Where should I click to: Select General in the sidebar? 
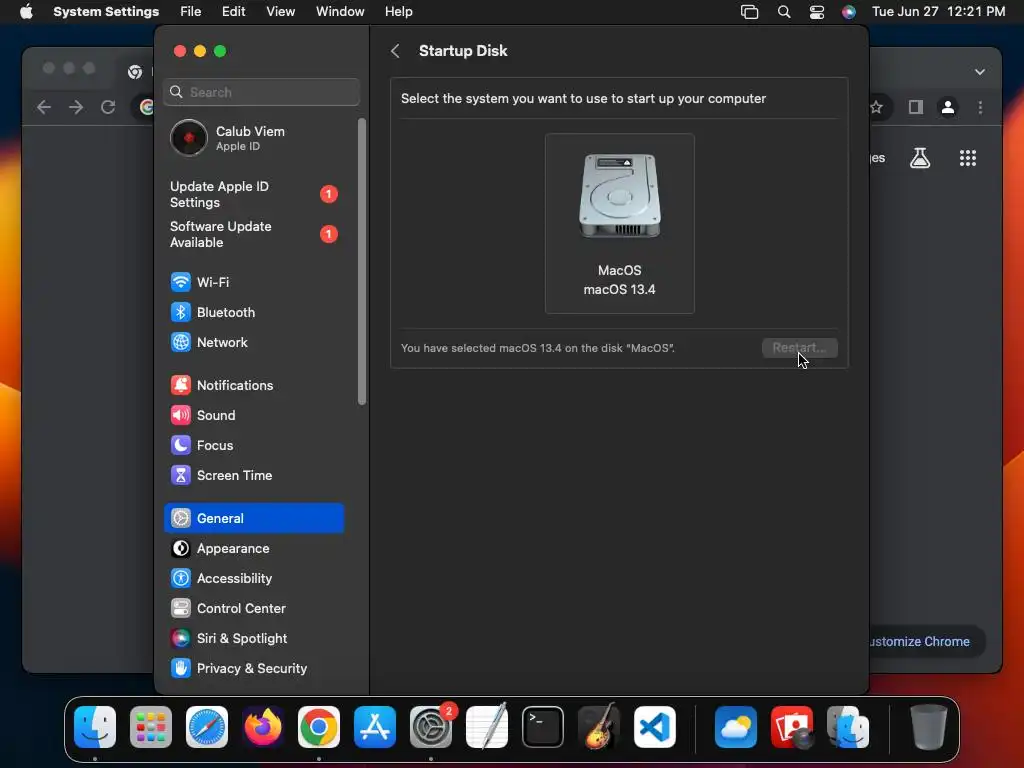coord(253,519)
